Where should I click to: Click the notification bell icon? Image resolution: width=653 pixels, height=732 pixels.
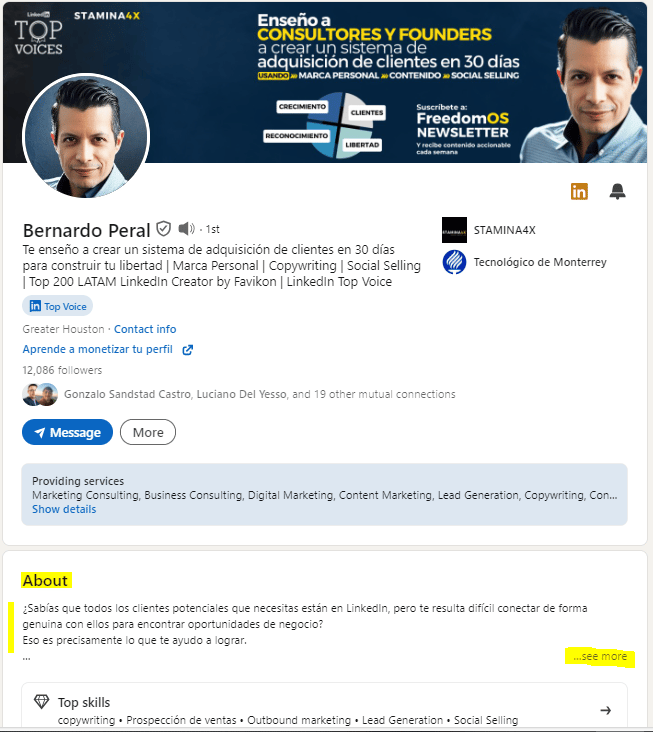click(618, 191)
